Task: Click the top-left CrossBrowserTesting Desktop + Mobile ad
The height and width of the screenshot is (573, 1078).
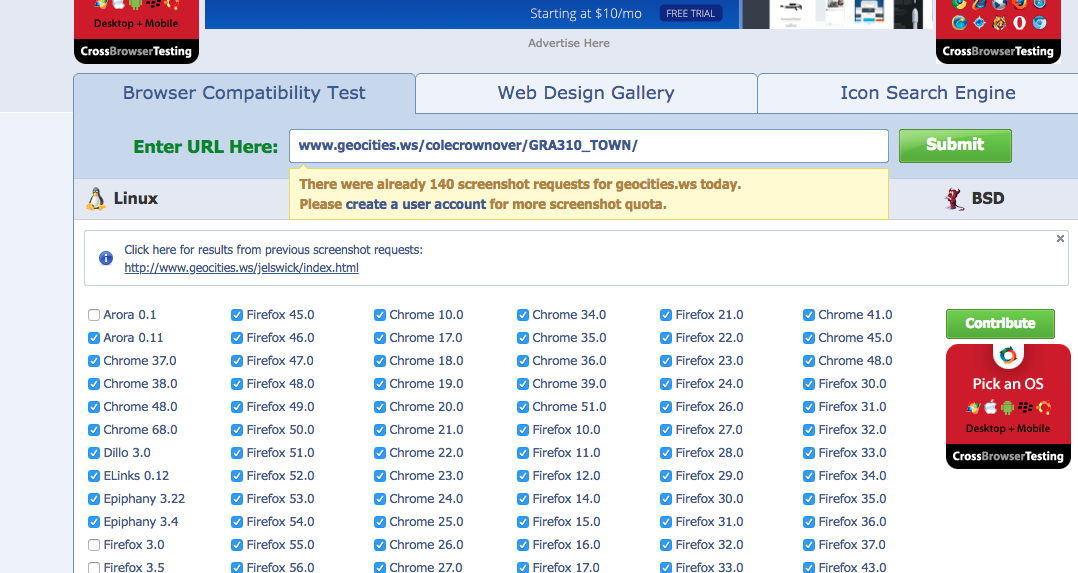Action: (136, 32)
